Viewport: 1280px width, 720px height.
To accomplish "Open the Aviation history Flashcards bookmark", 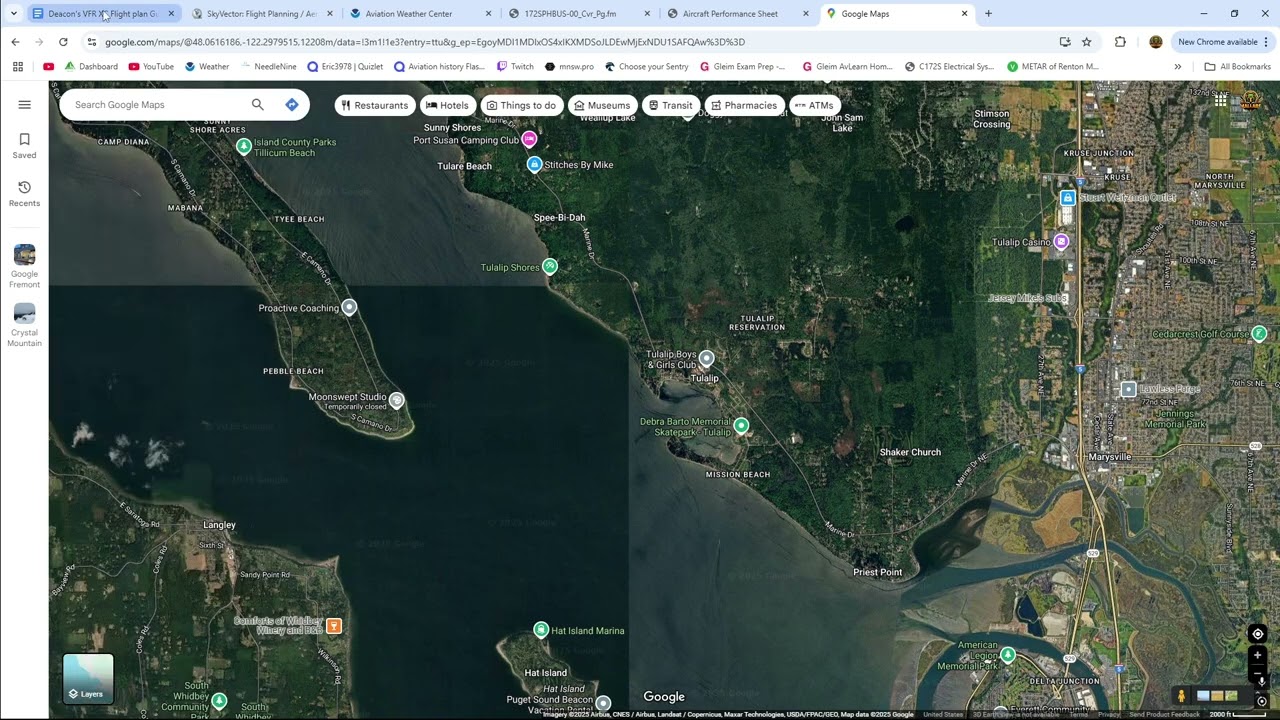I will point(439,67).
